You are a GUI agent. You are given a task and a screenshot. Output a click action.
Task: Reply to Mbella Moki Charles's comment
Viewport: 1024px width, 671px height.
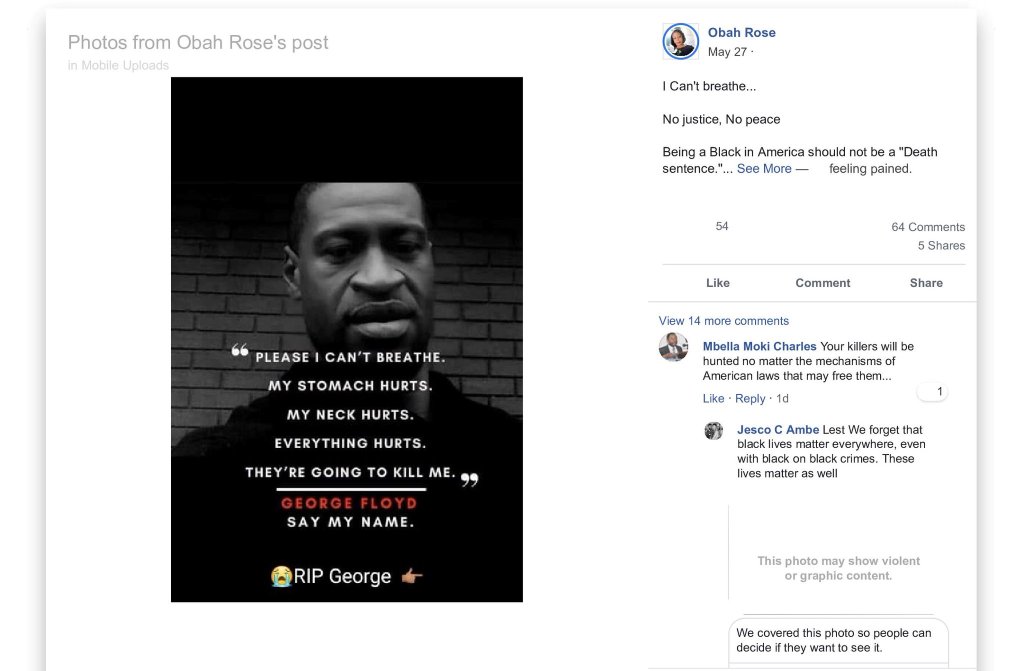point(750,399)
